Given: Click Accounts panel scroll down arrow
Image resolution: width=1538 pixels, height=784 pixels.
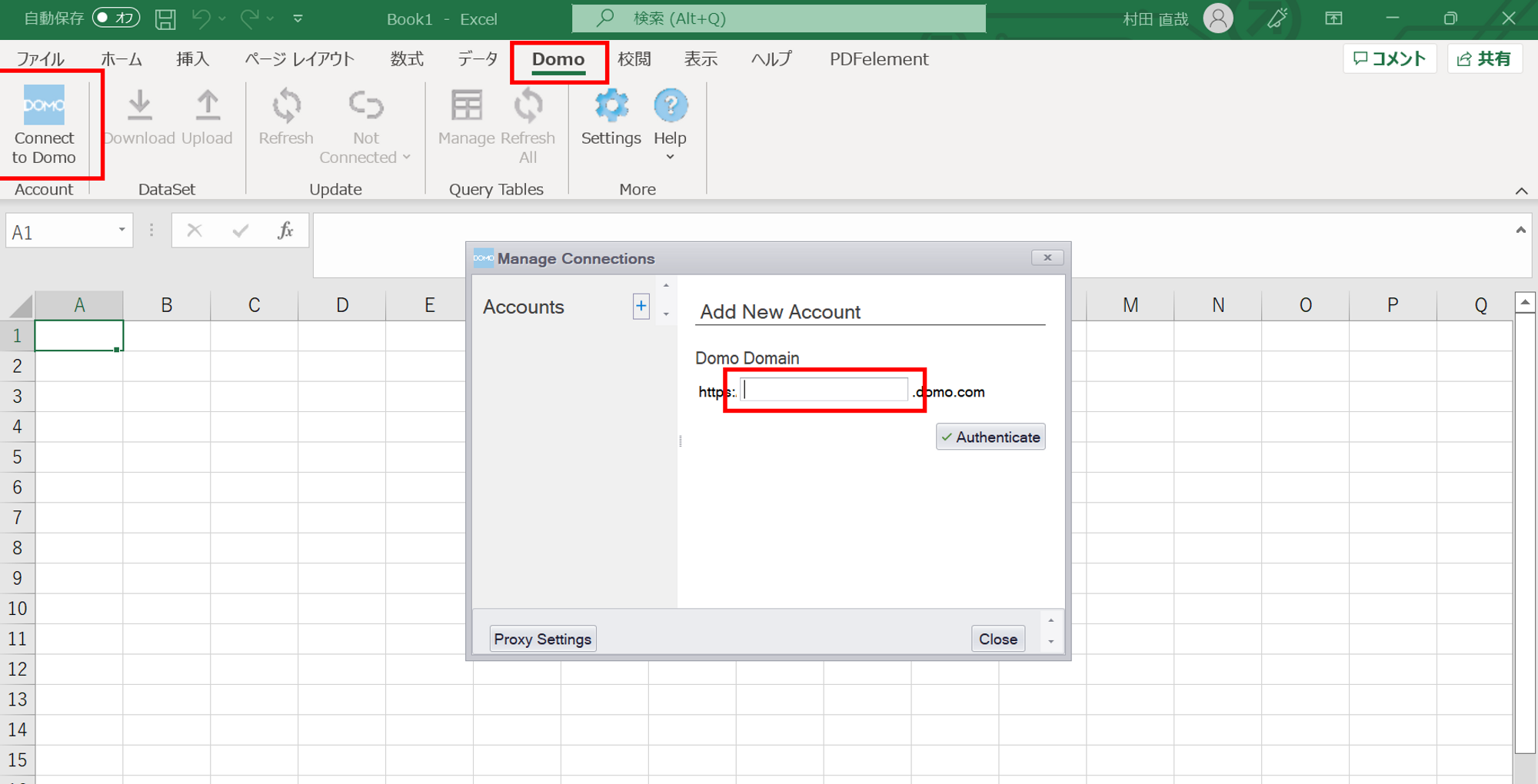Looking at the screenshot, I should 666,314.
